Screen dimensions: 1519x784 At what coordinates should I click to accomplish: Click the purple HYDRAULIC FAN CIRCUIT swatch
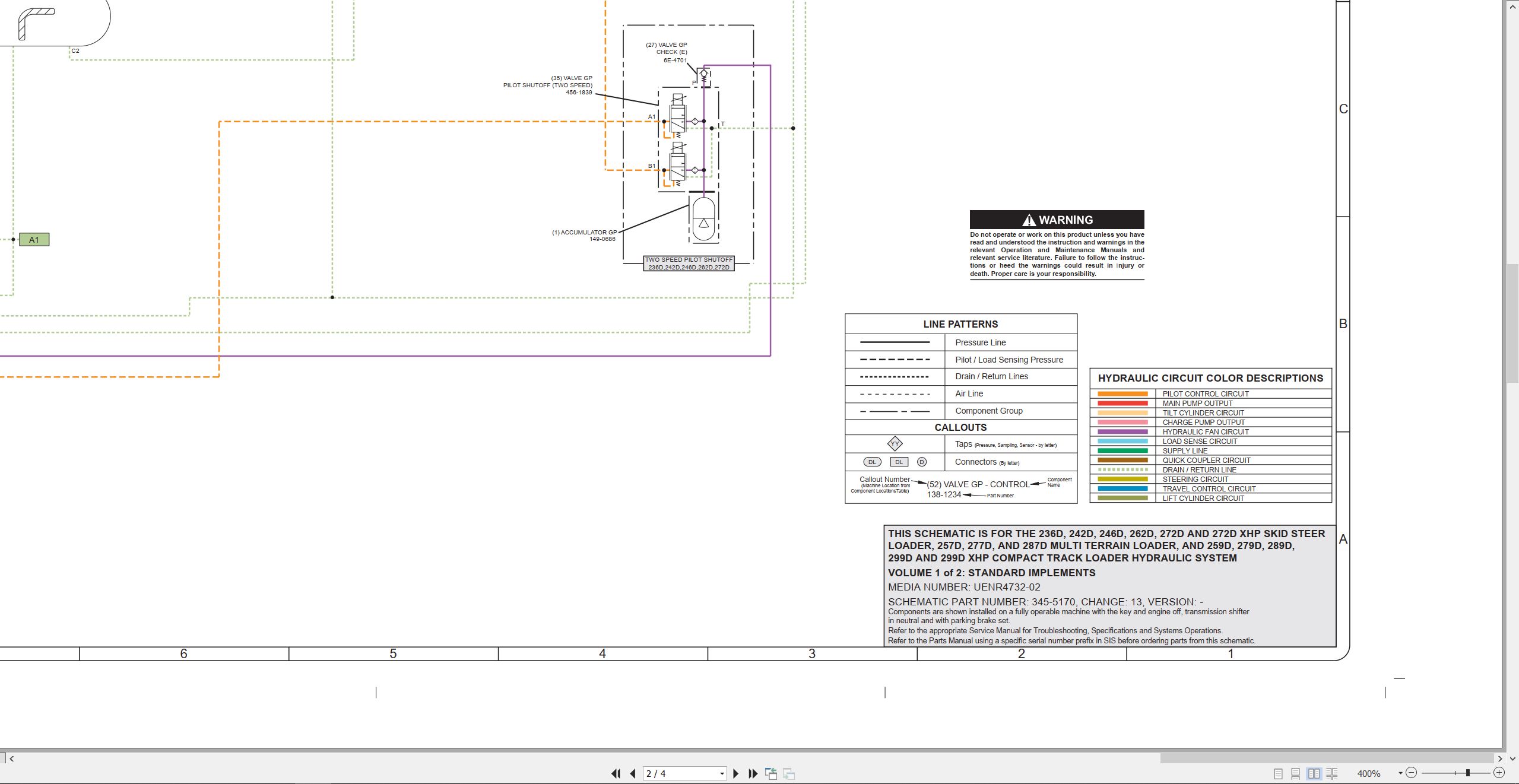1122,432
